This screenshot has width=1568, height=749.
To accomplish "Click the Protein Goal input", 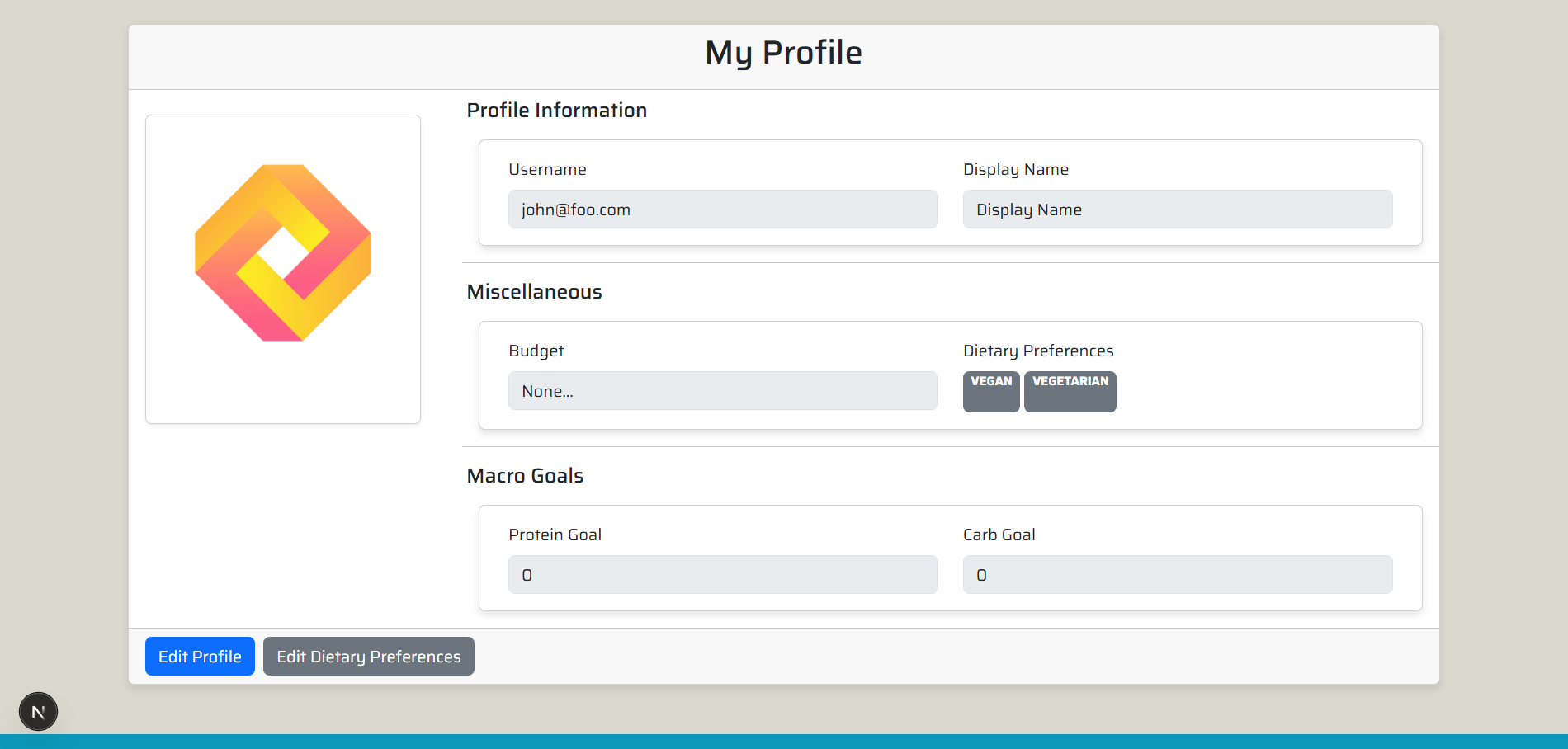I will pos(722,574).
